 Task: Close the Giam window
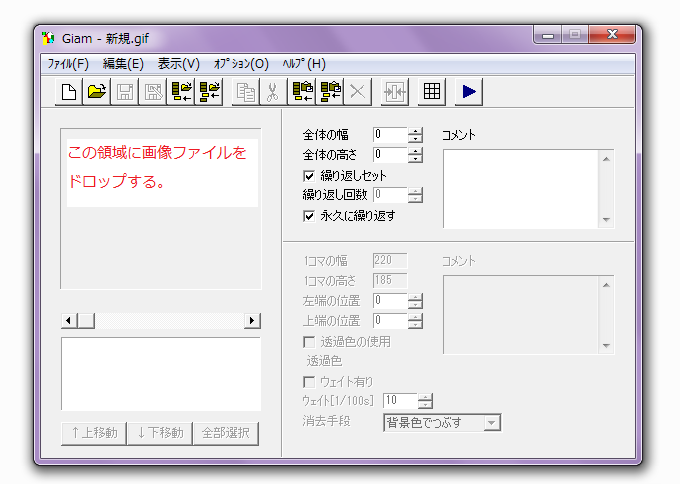pos(612,35)
